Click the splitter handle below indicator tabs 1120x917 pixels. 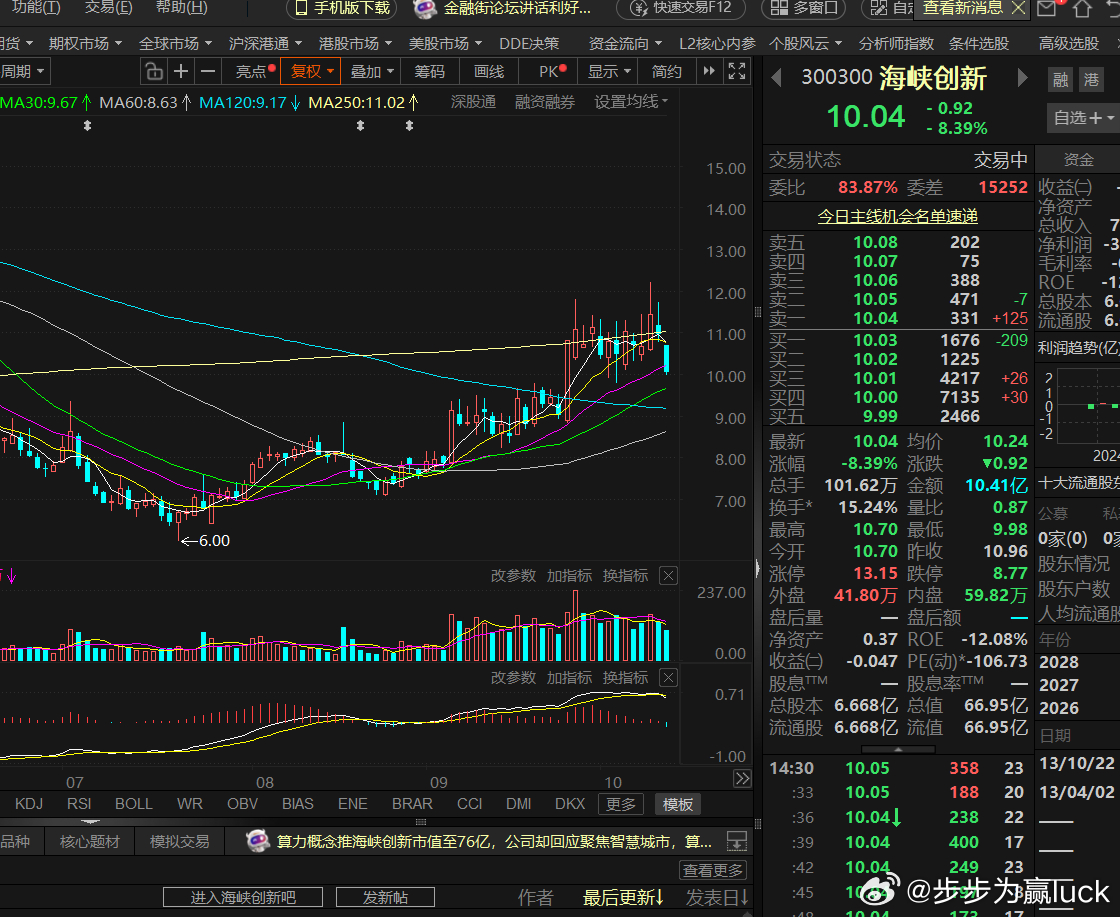pyautogui.click(x=421, y=822)
